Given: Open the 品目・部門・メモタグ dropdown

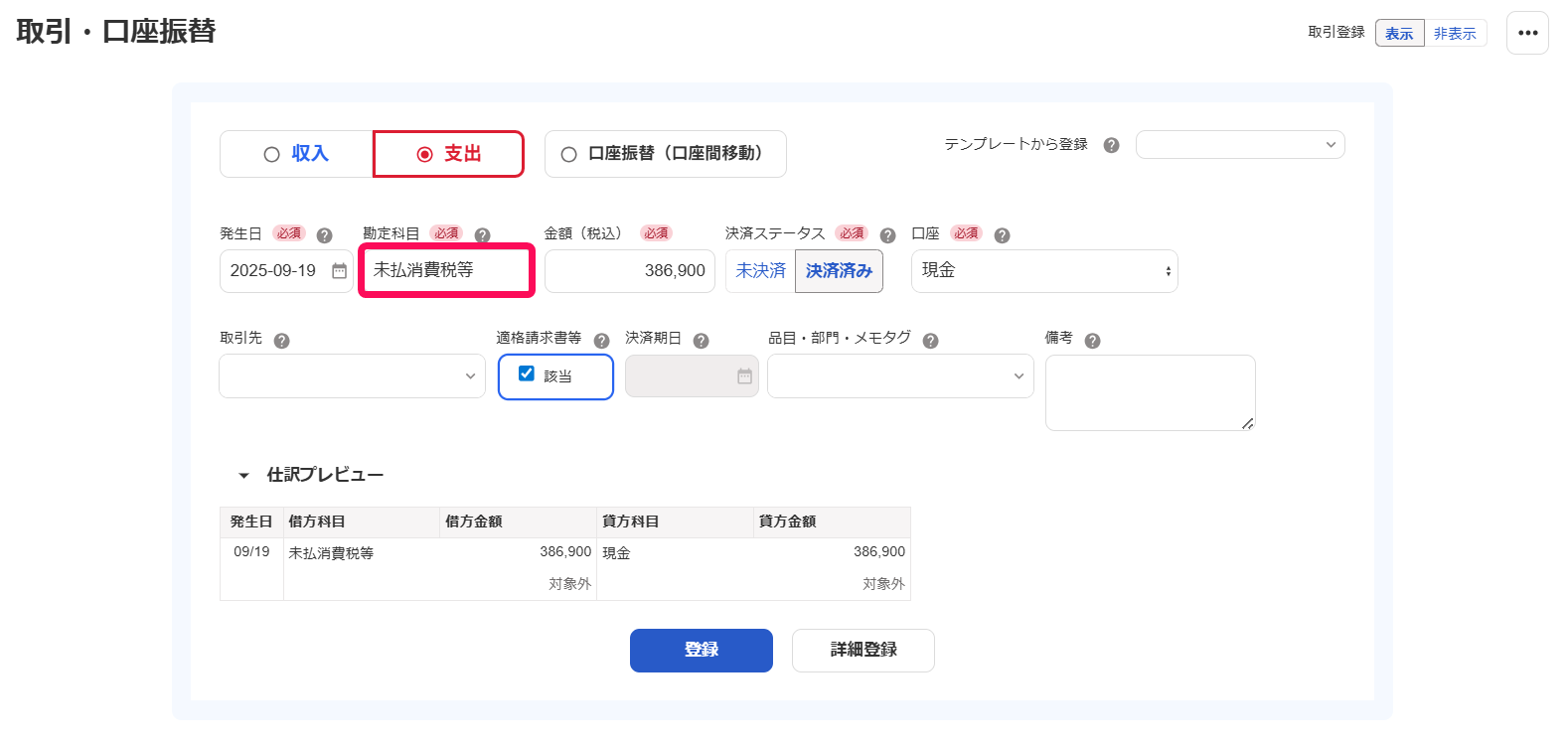Looking at the screenshot, I should click(900, 376).
